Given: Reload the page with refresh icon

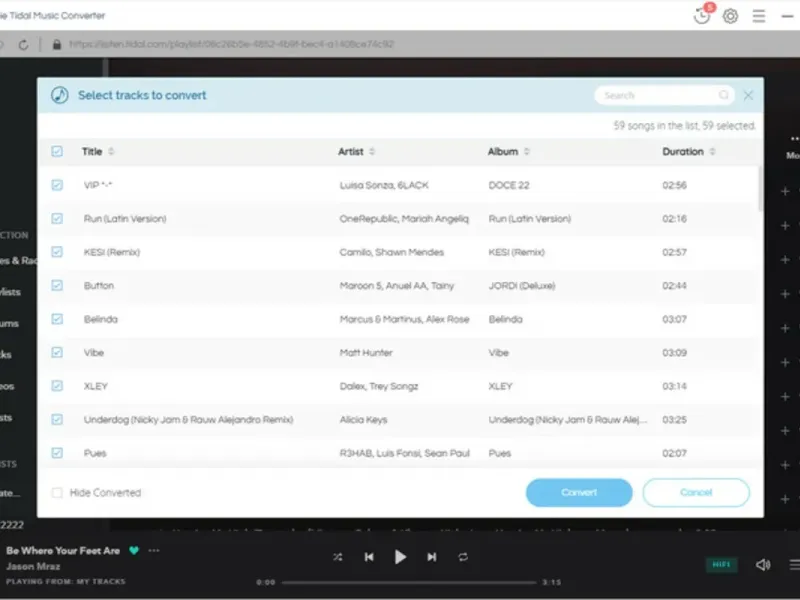Looking at the screenshot, I should tap(23, 44).
